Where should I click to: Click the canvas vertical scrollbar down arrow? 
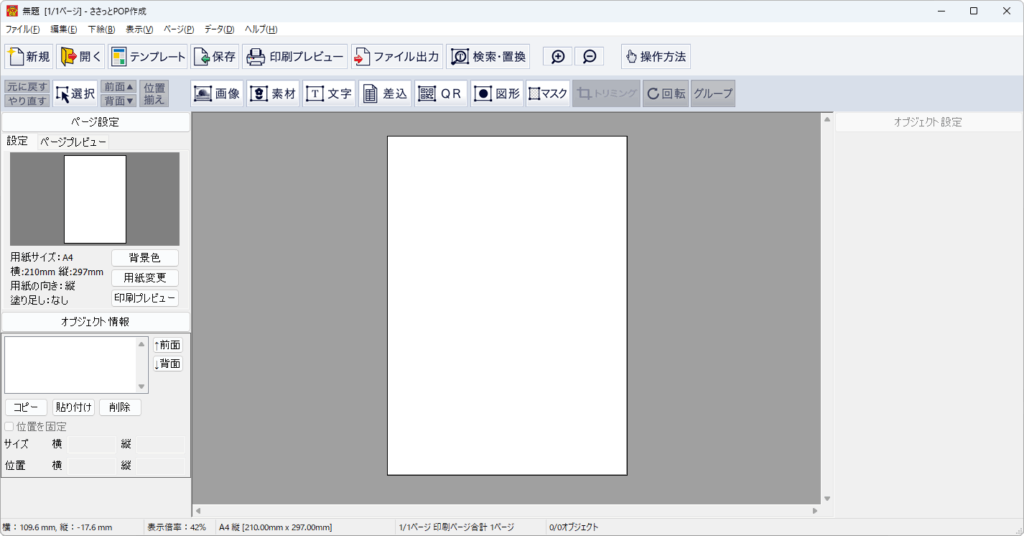[x=827, y=498]
